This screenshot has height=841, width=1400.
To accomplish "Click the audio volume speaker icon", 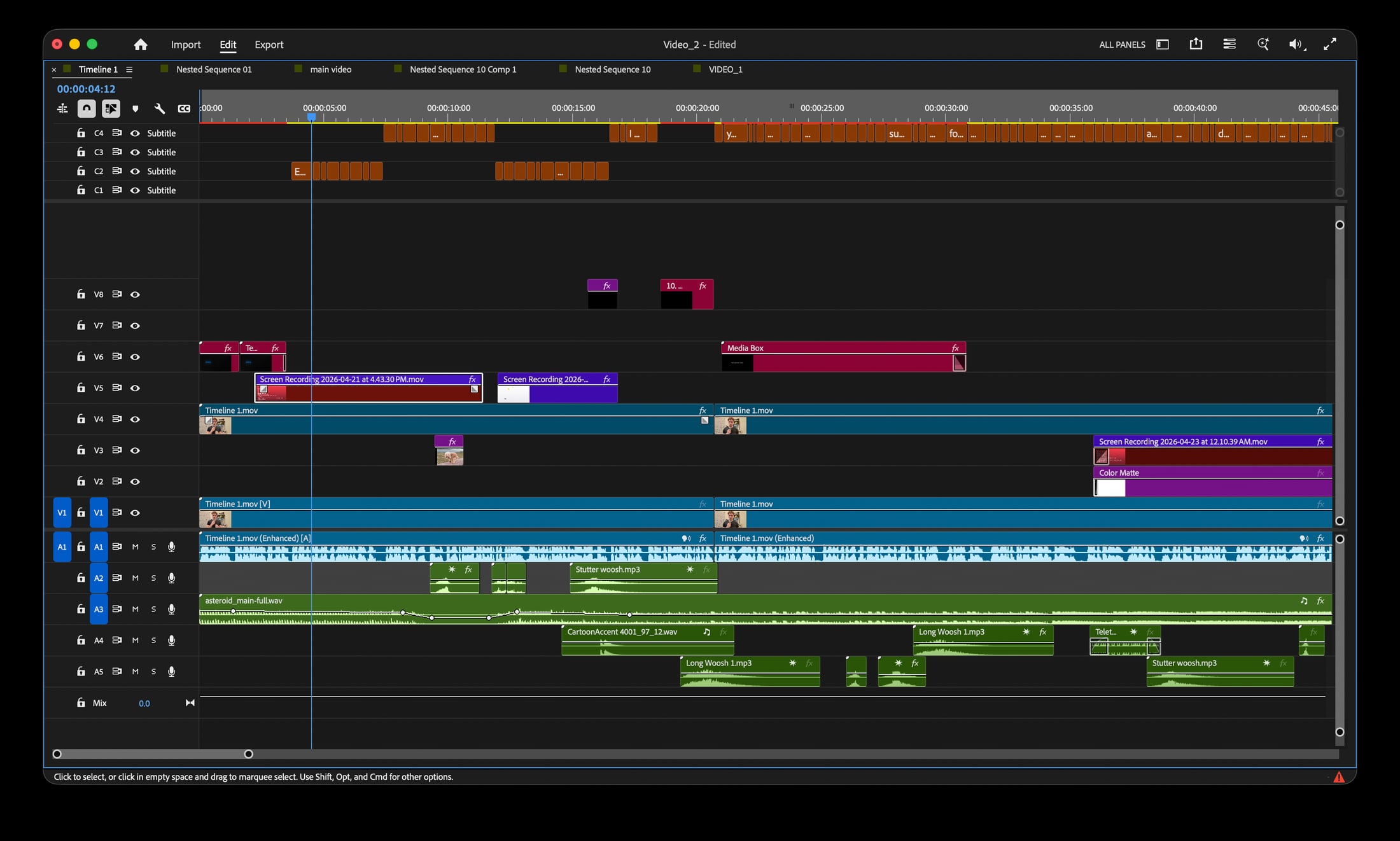I will point(1297,45).
